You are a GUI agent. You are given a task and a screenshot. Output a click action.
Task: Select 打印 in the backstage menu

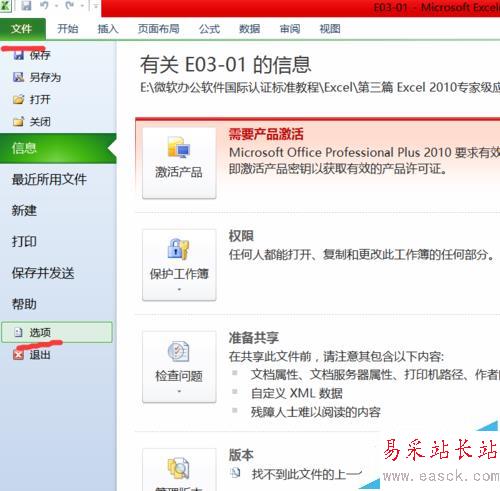pos(24,242)
